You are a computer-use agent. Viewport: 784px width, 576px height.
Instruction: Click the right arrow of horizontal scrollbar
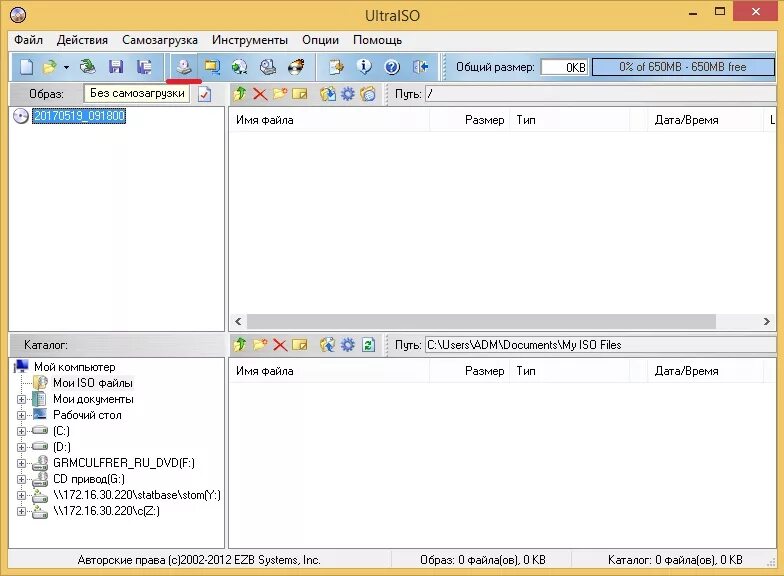(x=766, y=322)
